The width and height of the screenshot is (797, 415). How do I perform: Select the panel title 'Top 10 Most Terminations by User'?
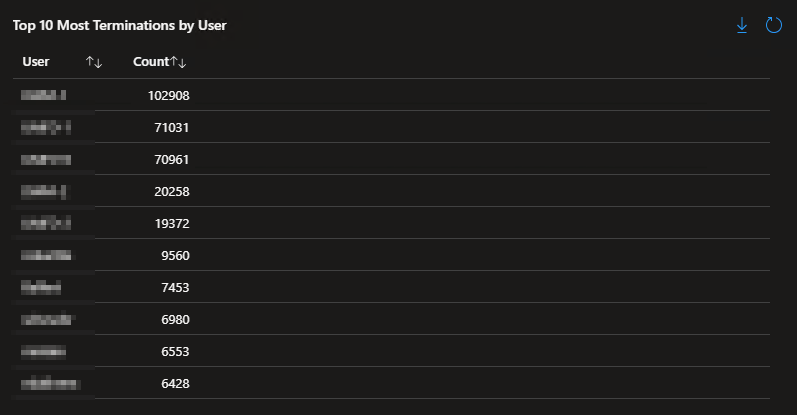coord(119,25)
